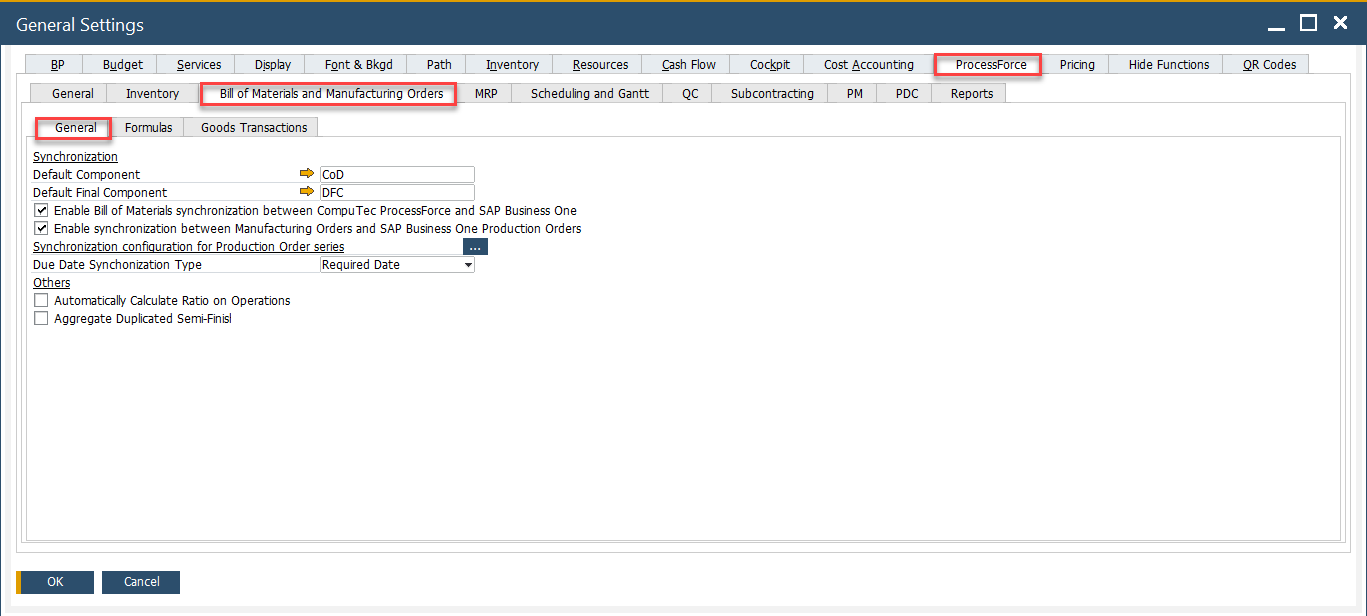Click the orange link arrow beside Default Component
This screenshot has width=1367, height=616.
[x=306, y=173]
